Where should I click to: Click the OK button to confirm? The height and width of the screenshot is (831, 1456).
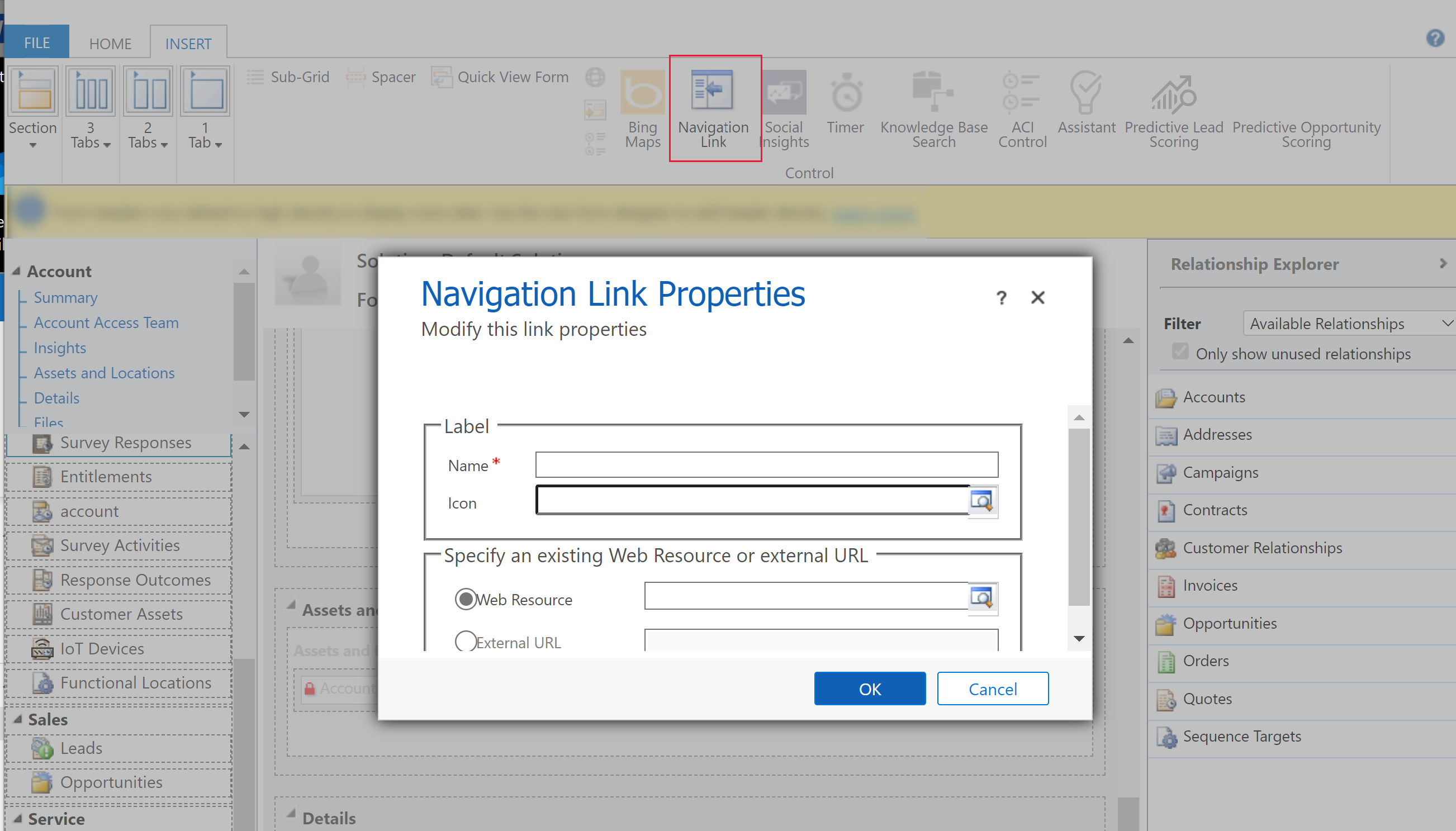point(869,689)
